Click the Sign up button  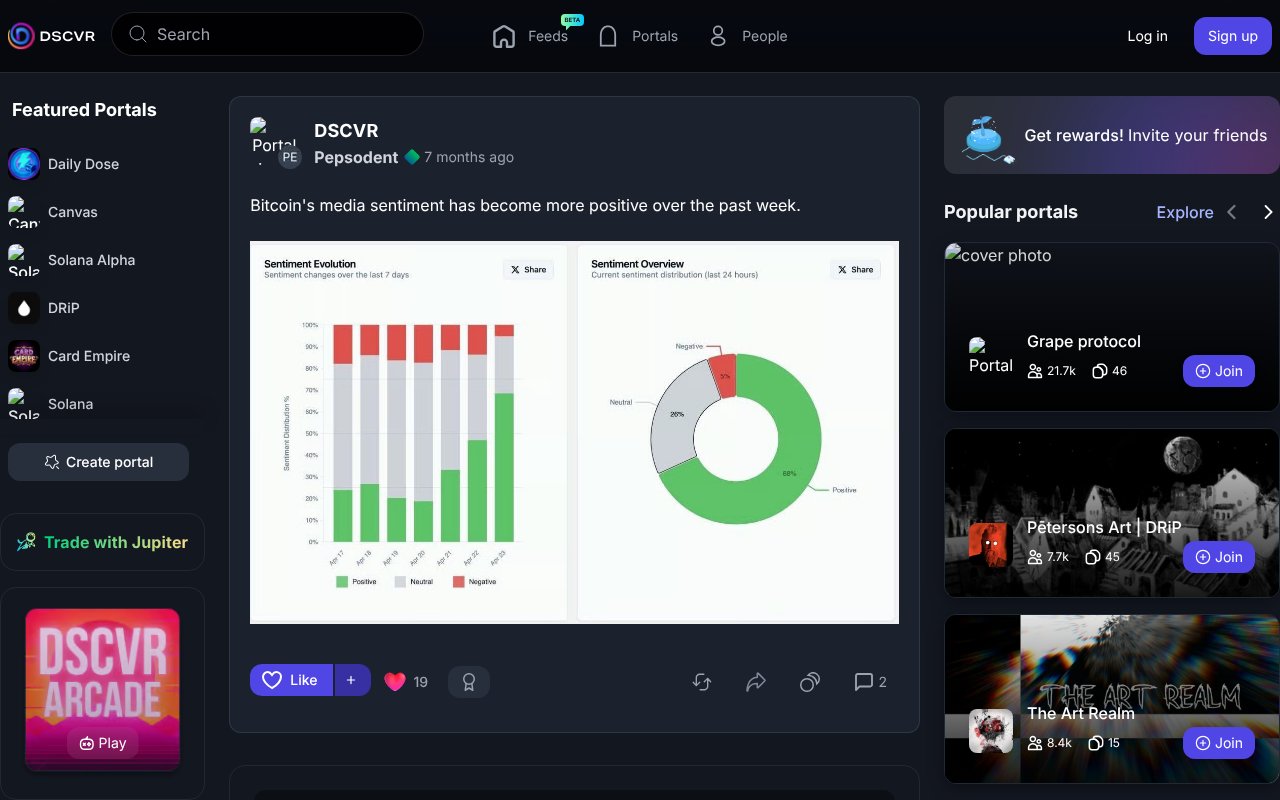pyautogui.click(x=1232, y=35)
